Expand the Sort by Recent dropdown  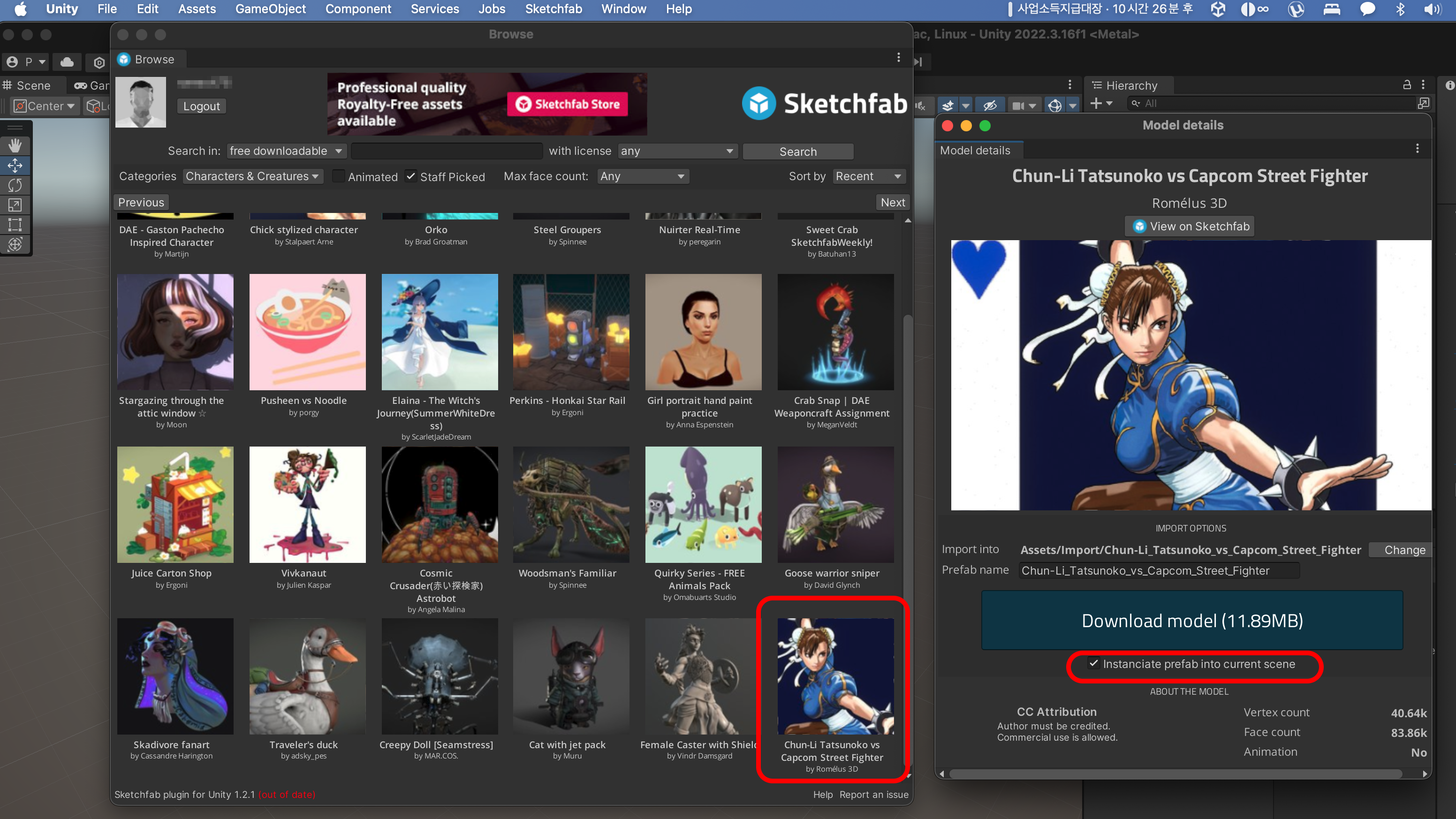[868, 176]
